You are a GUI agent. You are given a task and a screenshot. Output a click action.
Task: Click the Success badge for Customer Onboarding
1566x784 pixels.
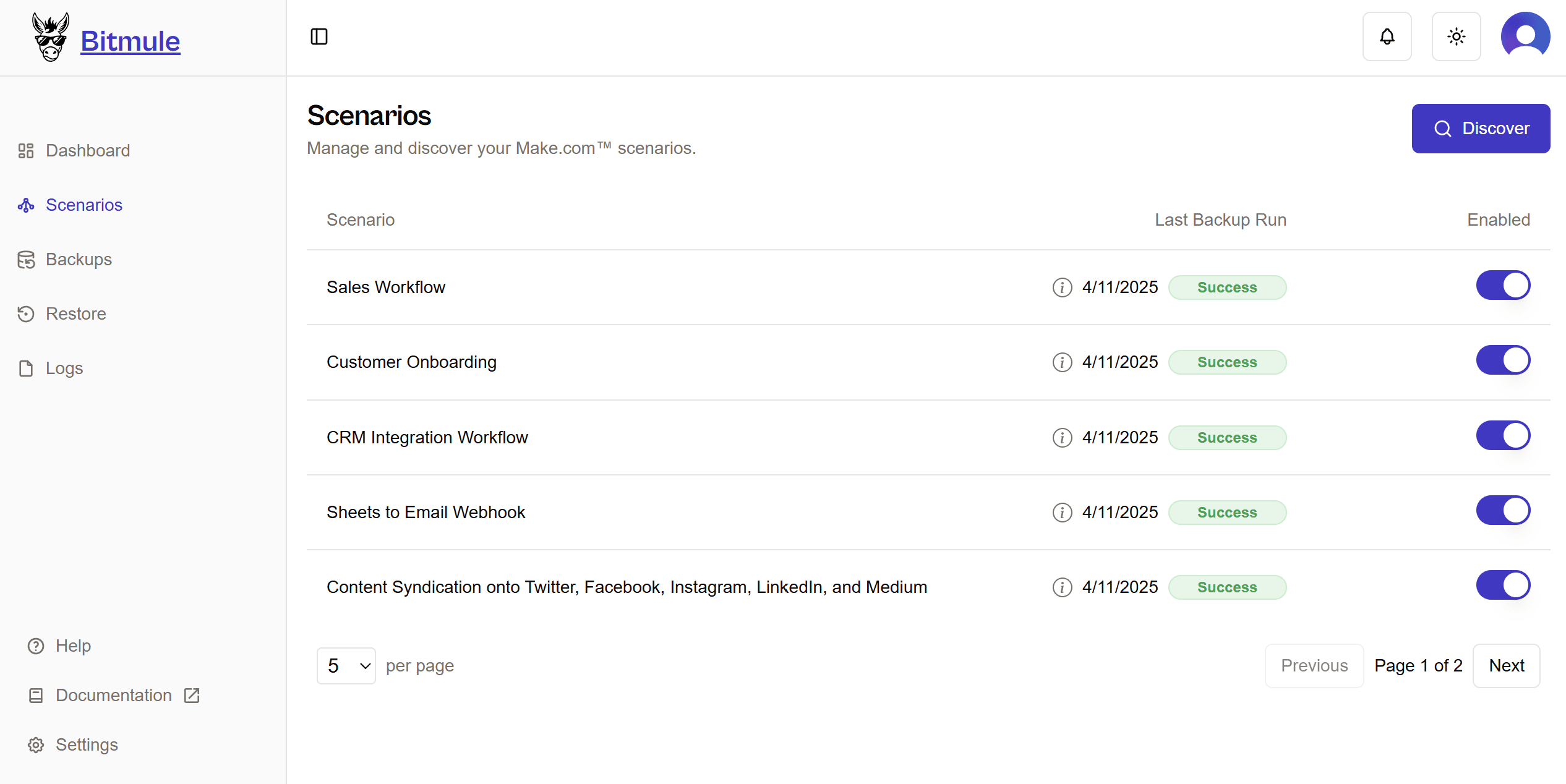pos(1227,362)
